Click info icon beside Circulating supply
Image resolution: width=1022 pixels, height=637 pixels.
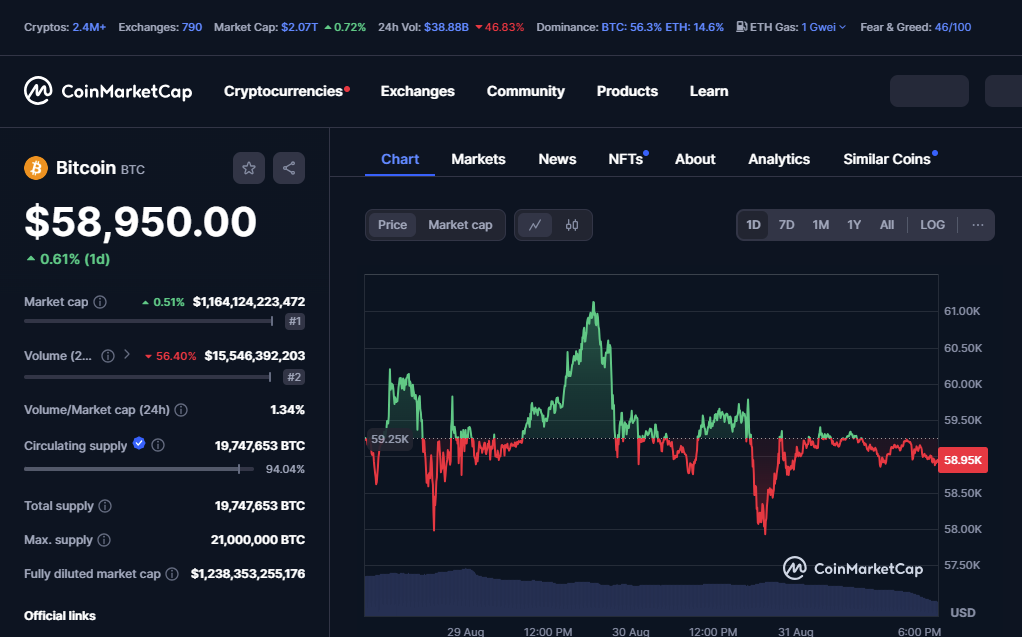pyautogui.click(x=158, y=445)
